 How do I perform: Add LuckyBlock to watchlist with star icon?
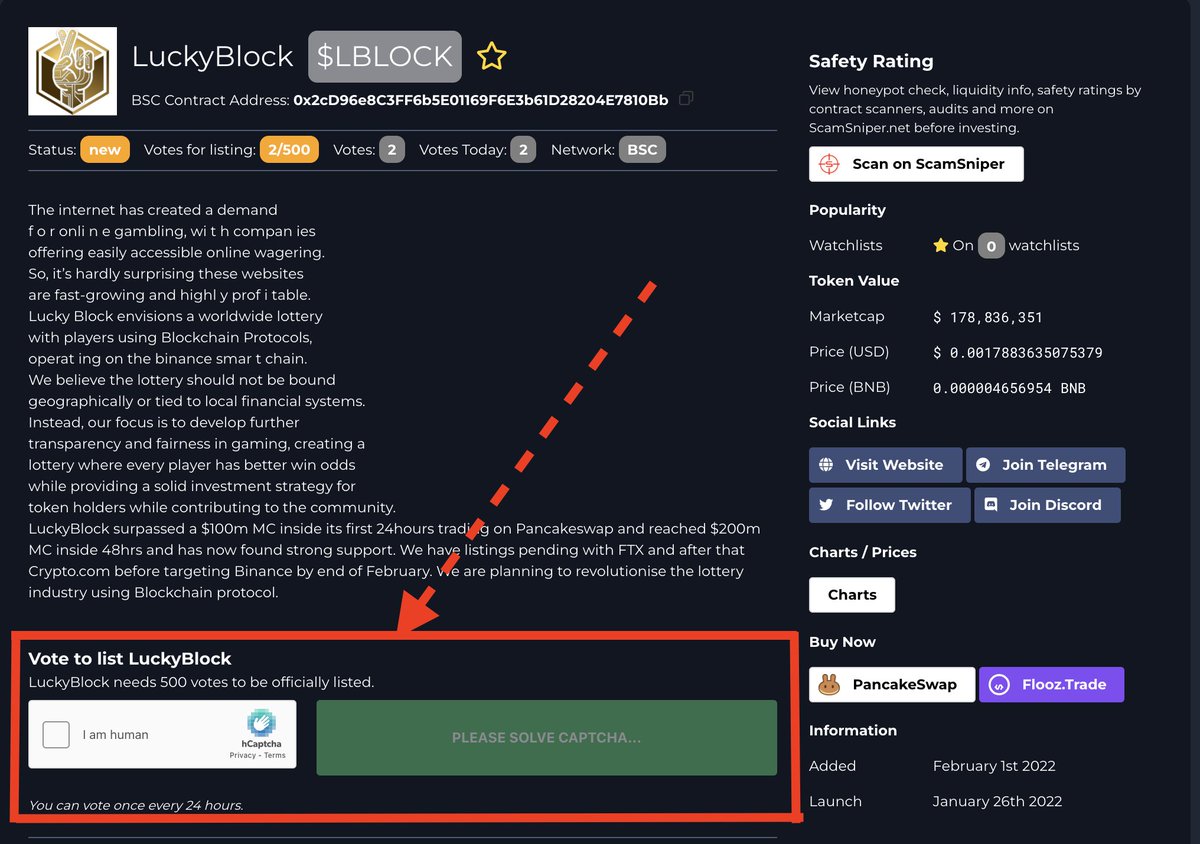491,56
